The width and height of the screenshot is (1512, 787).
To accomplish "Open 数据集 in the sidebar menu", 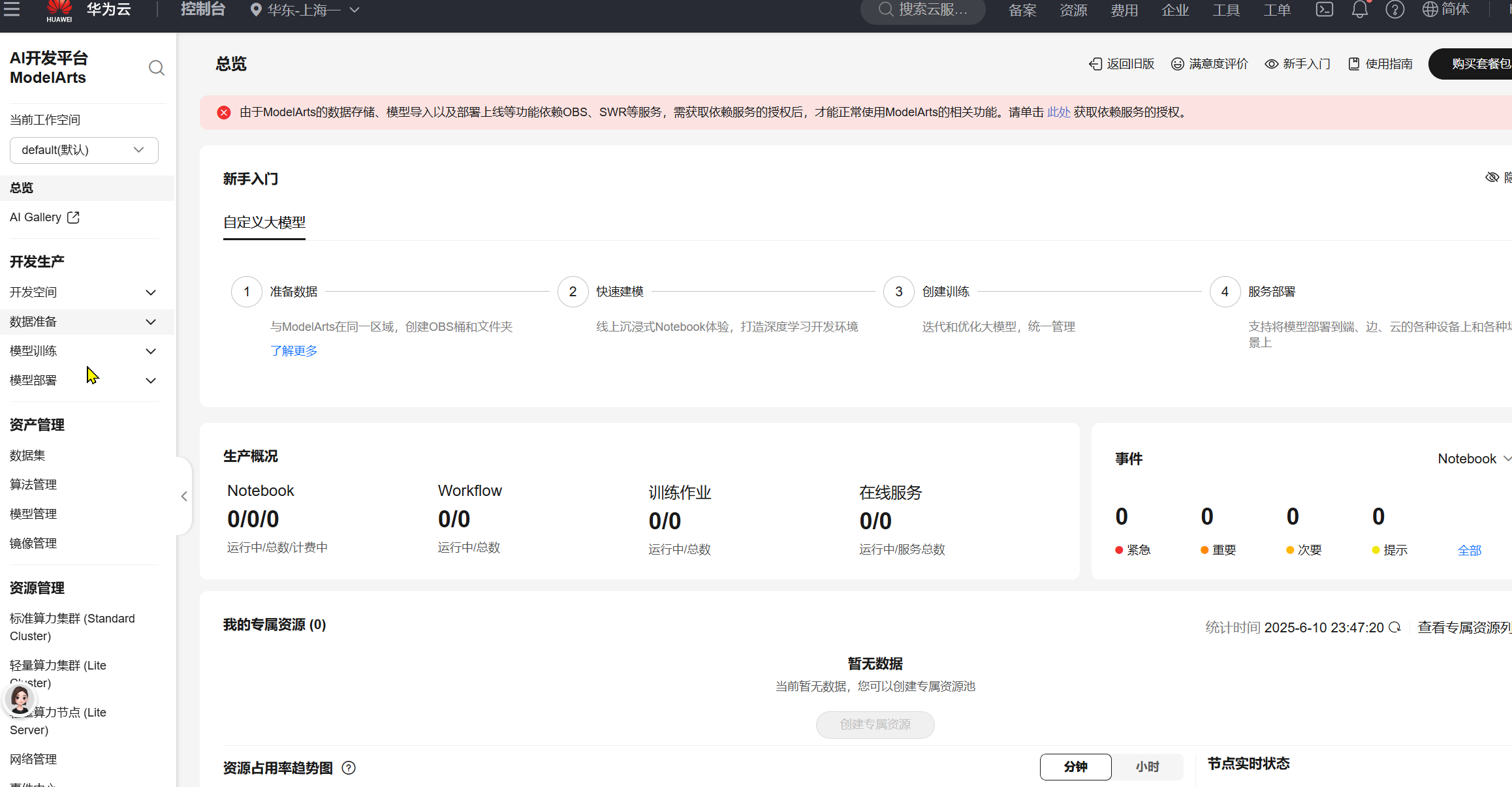I will pos(27,455).
